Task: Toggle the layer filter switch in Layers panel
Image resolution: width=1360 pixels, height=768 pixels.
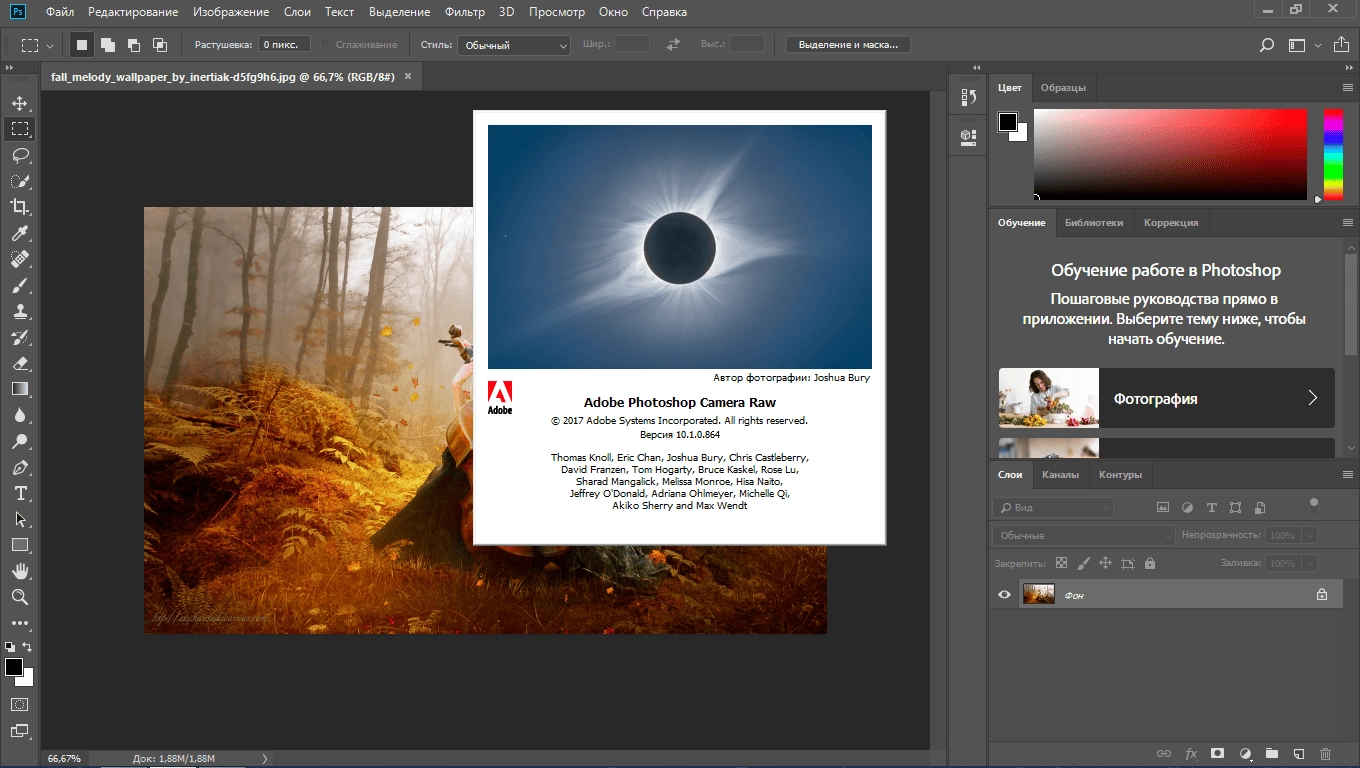Action: coord(1314,504)
